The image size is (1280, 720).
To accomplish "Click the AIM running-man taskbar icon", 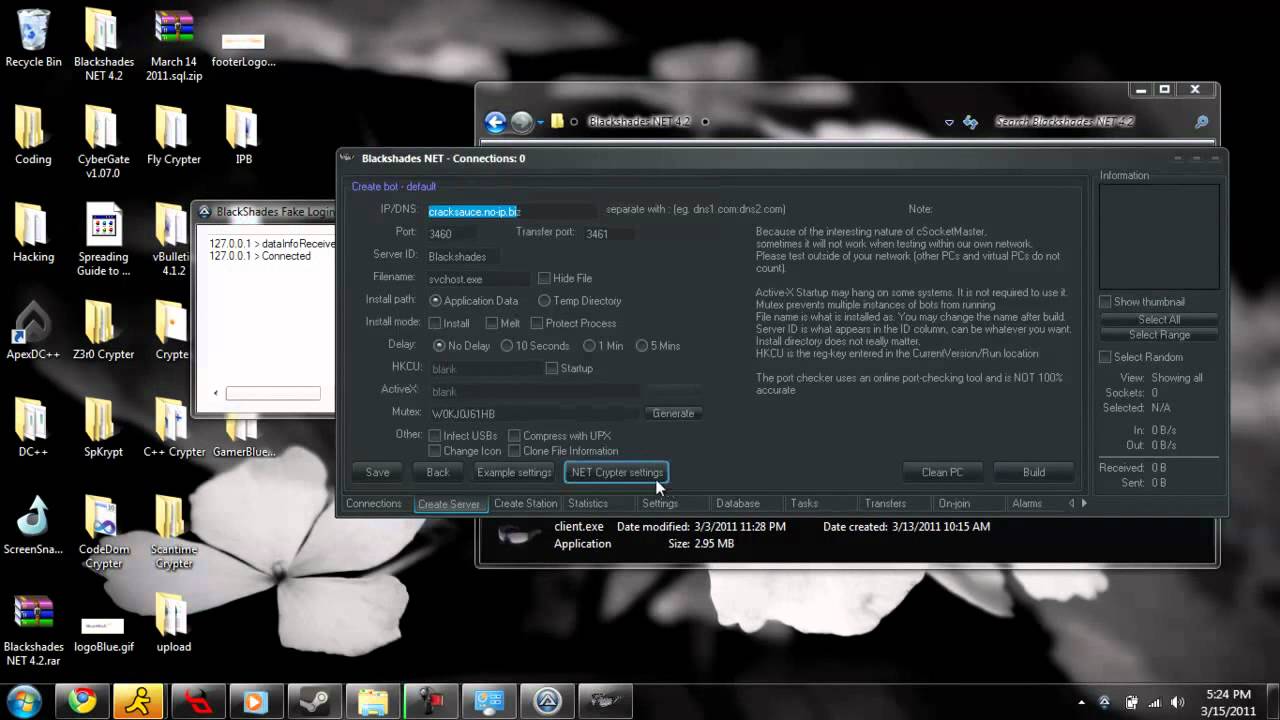I will [x=139, y=701].
